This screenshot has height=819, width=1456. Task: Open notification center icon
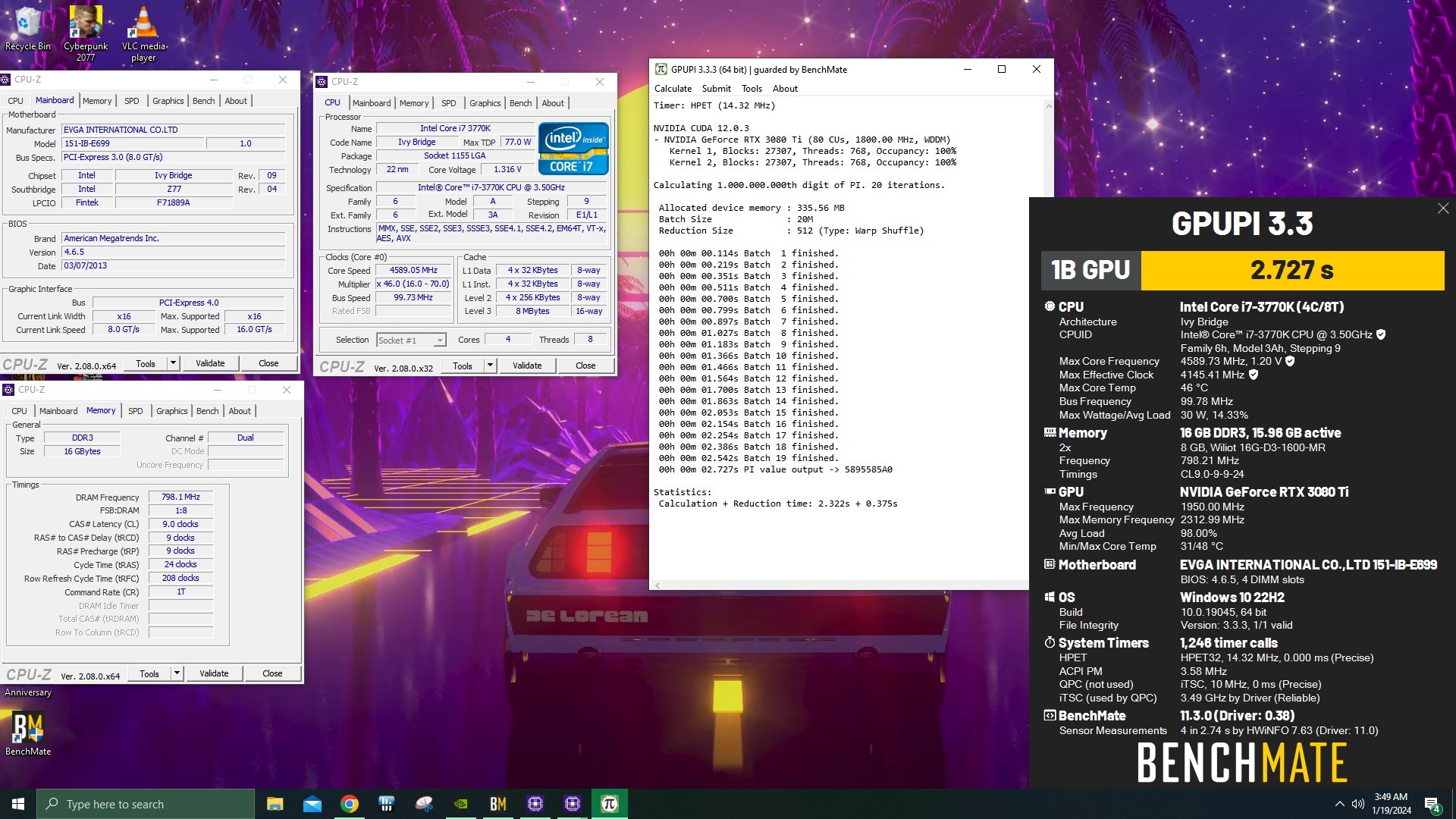pos(1432,804)
